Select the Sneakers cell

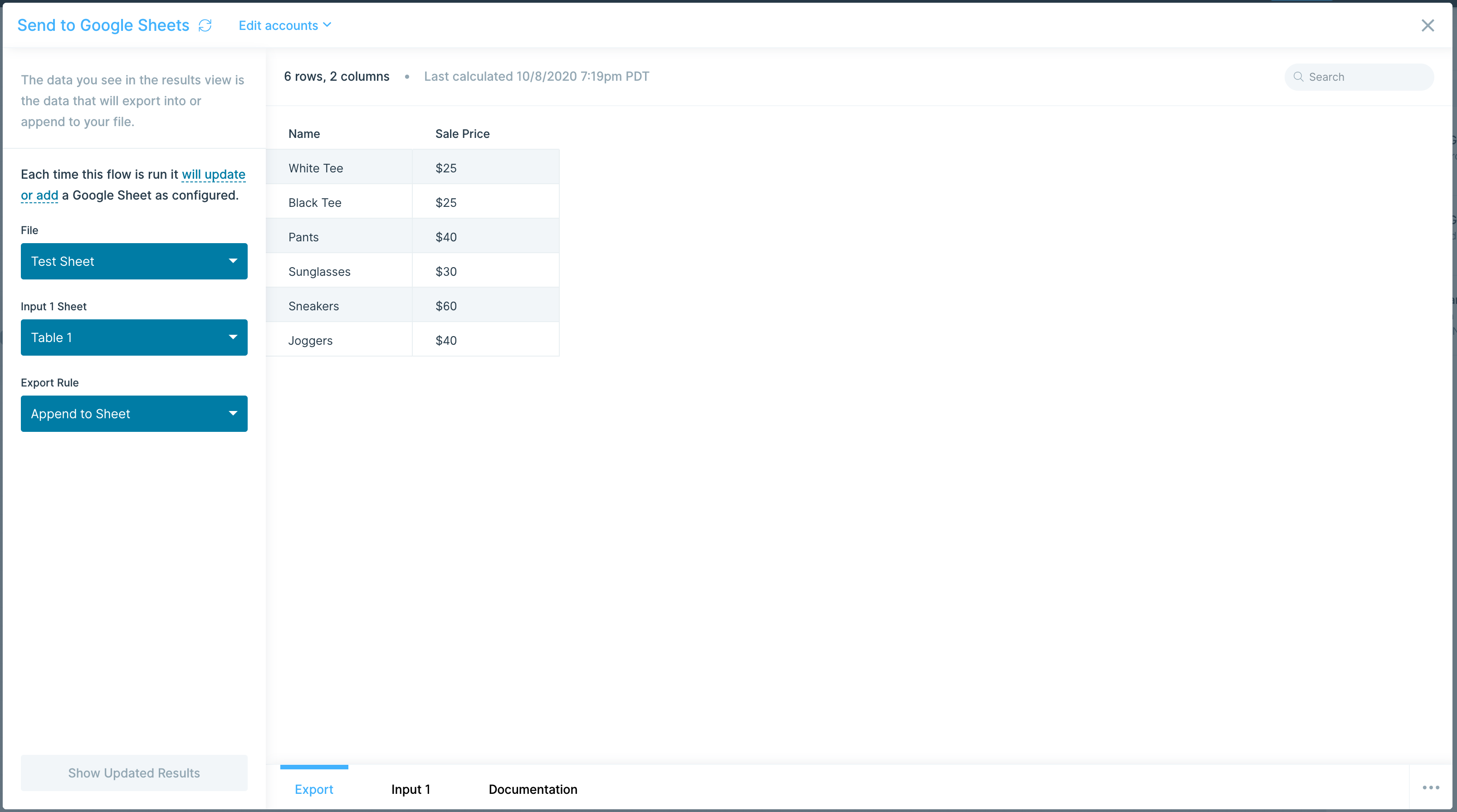tap(339, 306)
